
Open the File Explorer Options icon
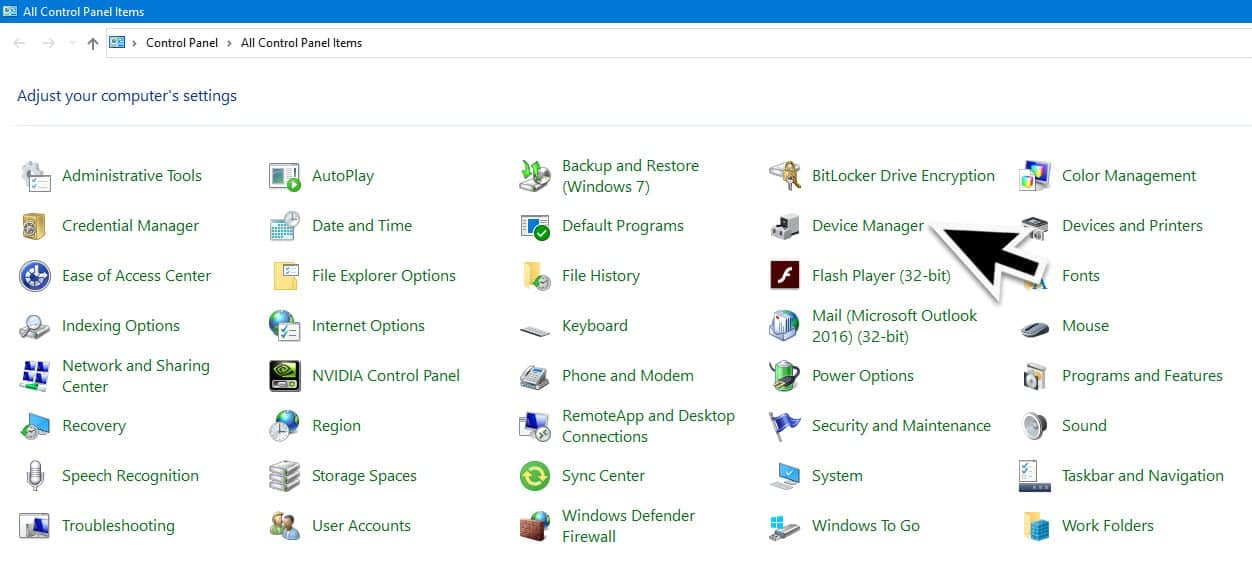click(x=285, y=276)
